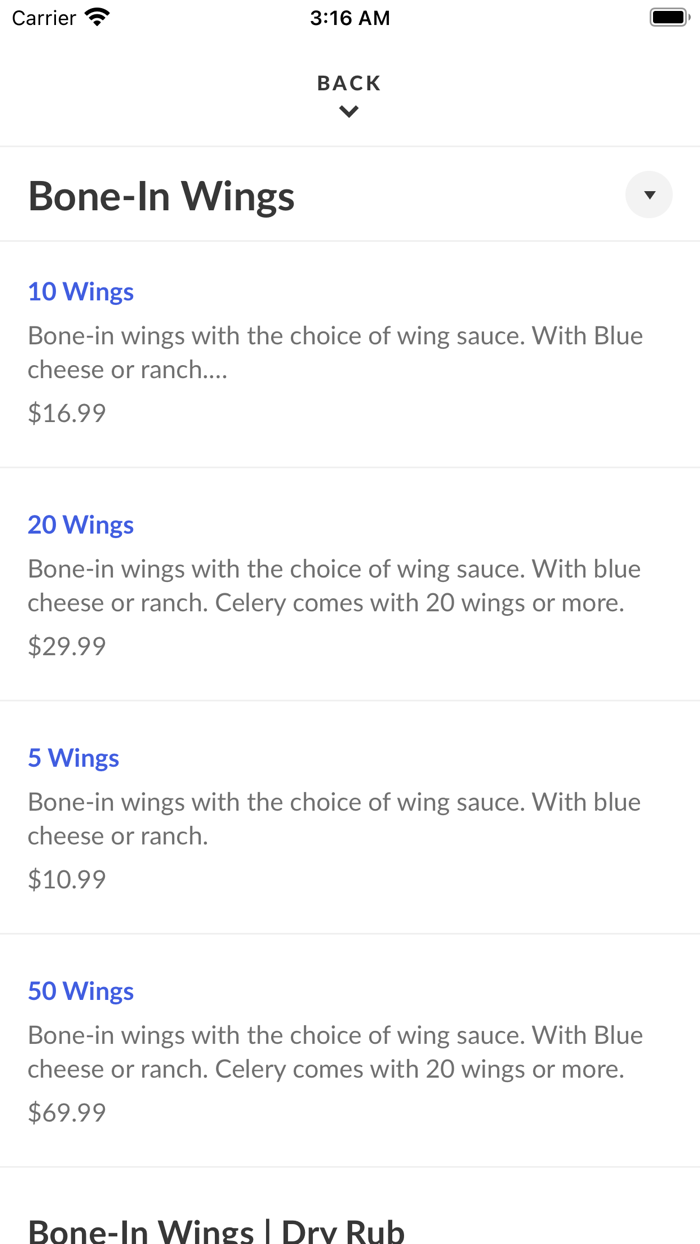The width and height of the screenshot is (700, 1244).
Task: Tap the $69.99 price for 50 Wings
Action: click(x=66, y=1112)
